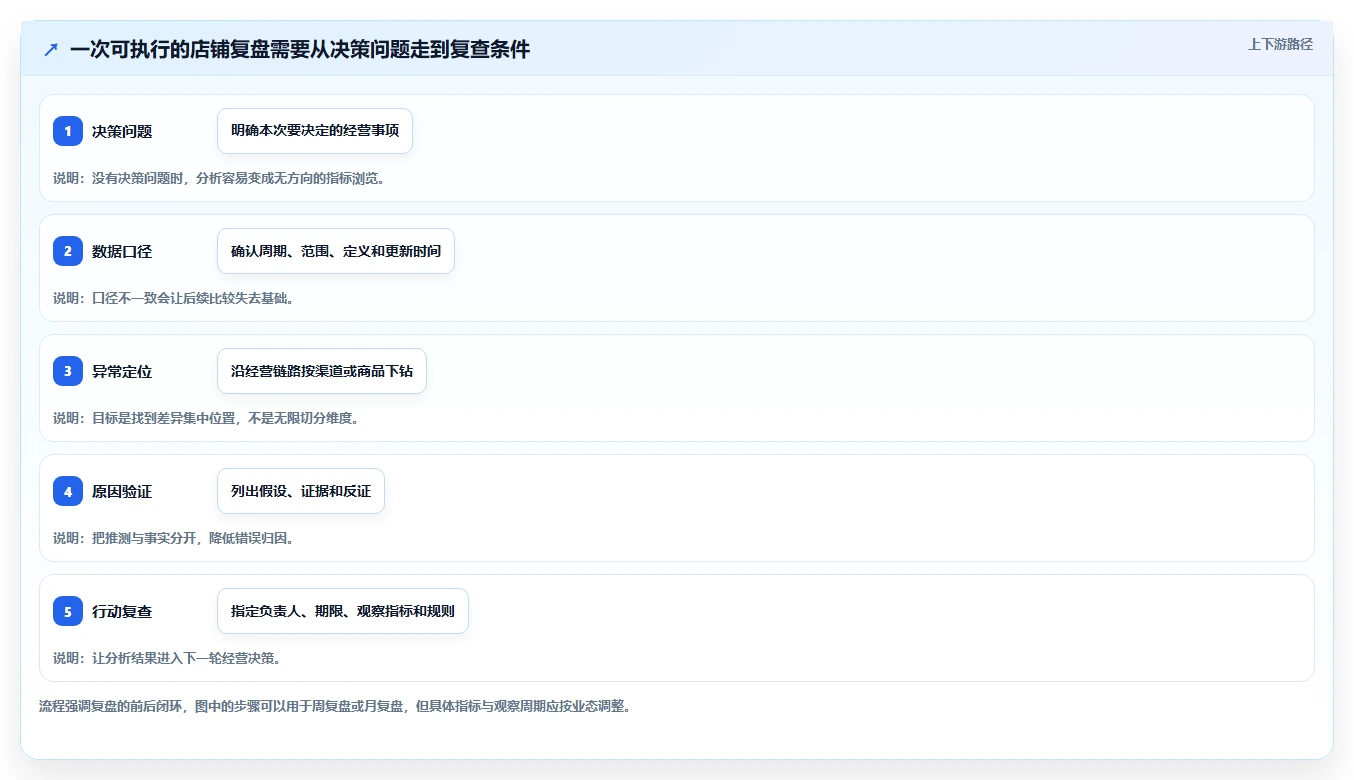Click the note 把推测与事实分开，降低错误归因
Screen dimensions: 1354x780
click(x=173, y=538)
